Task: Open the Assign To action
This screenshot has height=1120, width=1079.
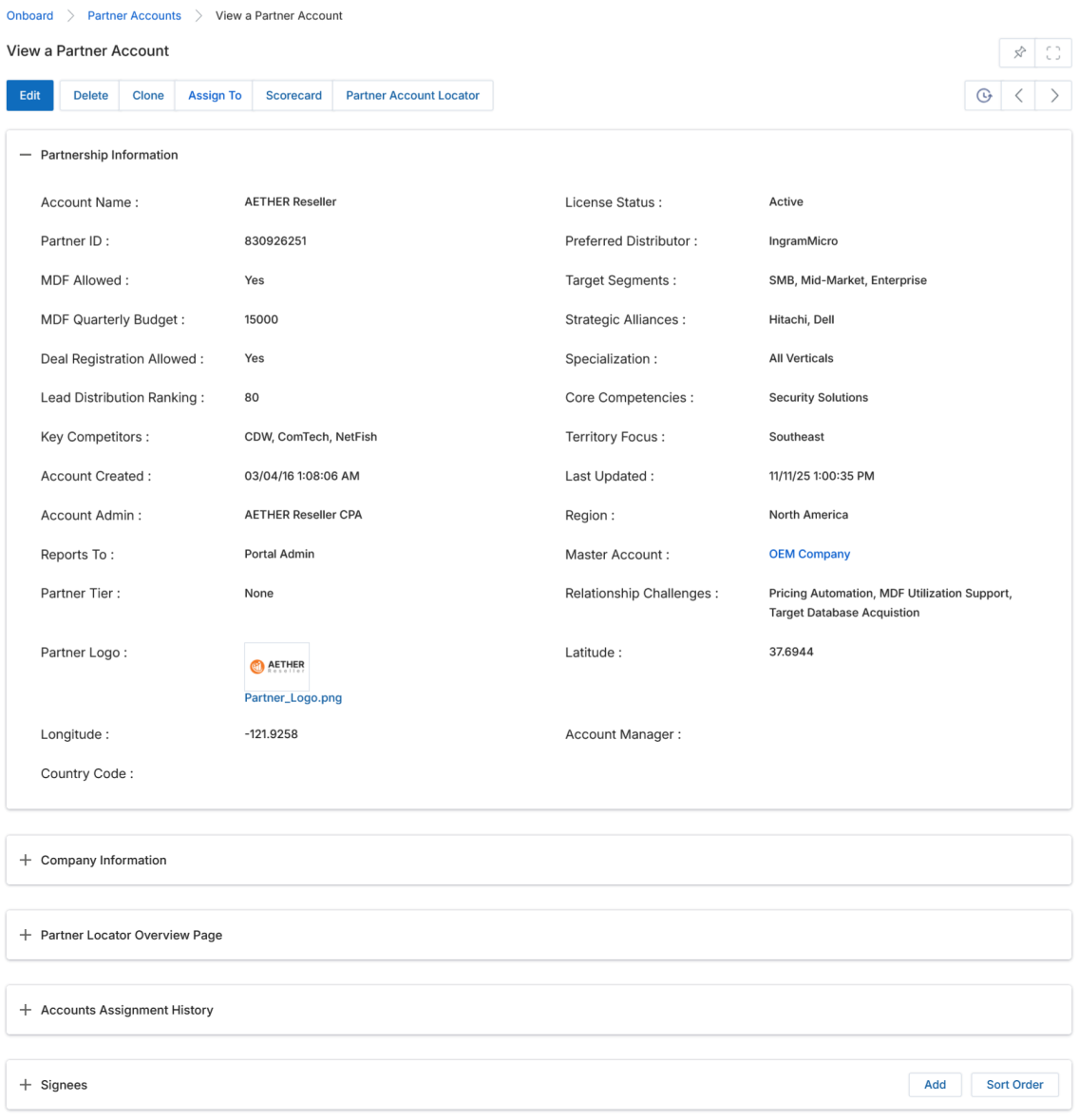Action: click(x=215, y=96)
